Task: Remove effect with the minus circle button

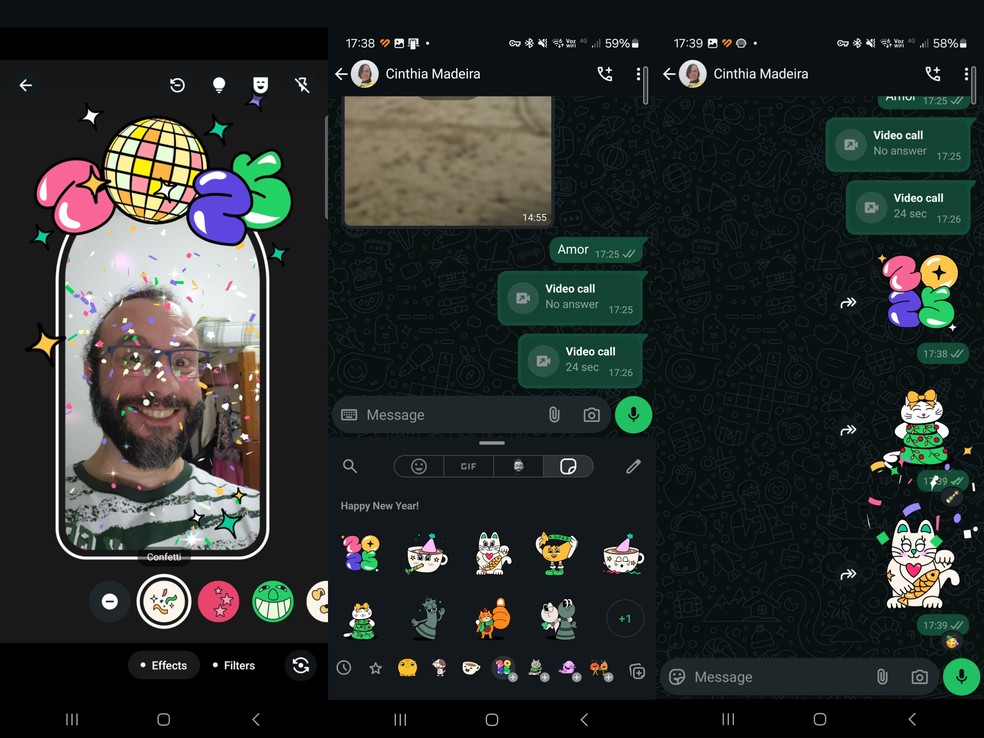Action: point(110,602)
